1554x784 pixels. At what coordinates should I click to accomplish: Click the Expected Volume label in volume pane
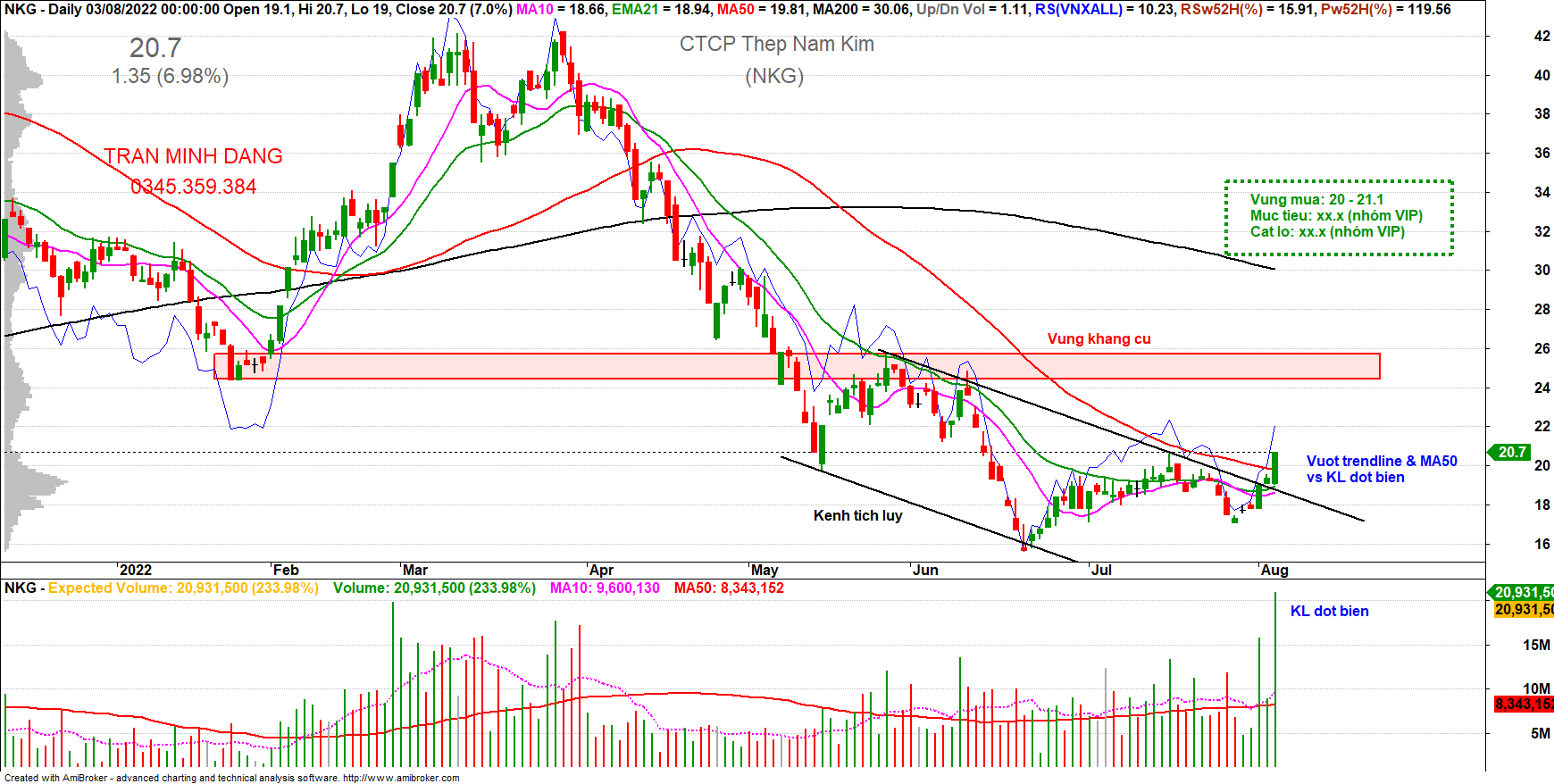(183, 588)
